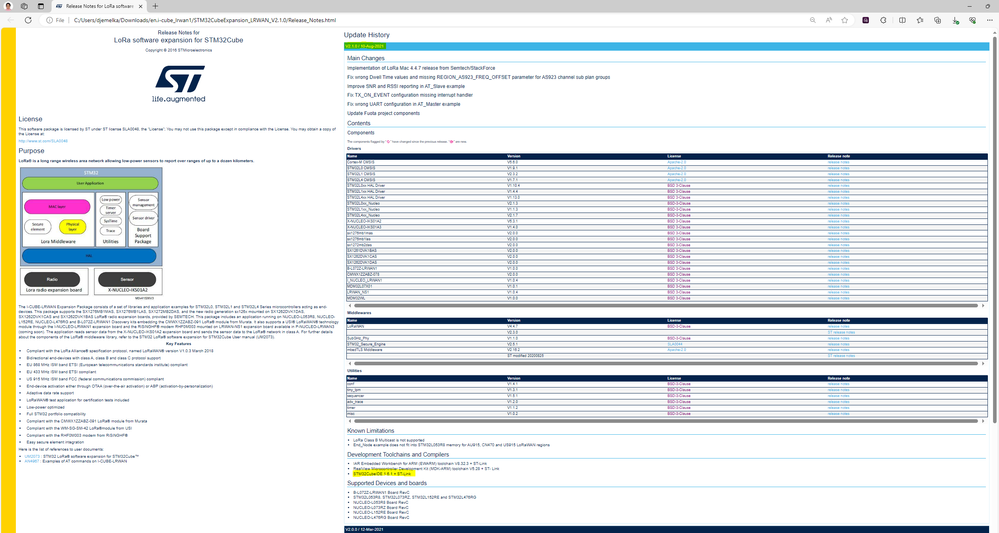Click the 'License' heading on the left
The width and height of the screenshot is (999, 533).
(31, 119)
